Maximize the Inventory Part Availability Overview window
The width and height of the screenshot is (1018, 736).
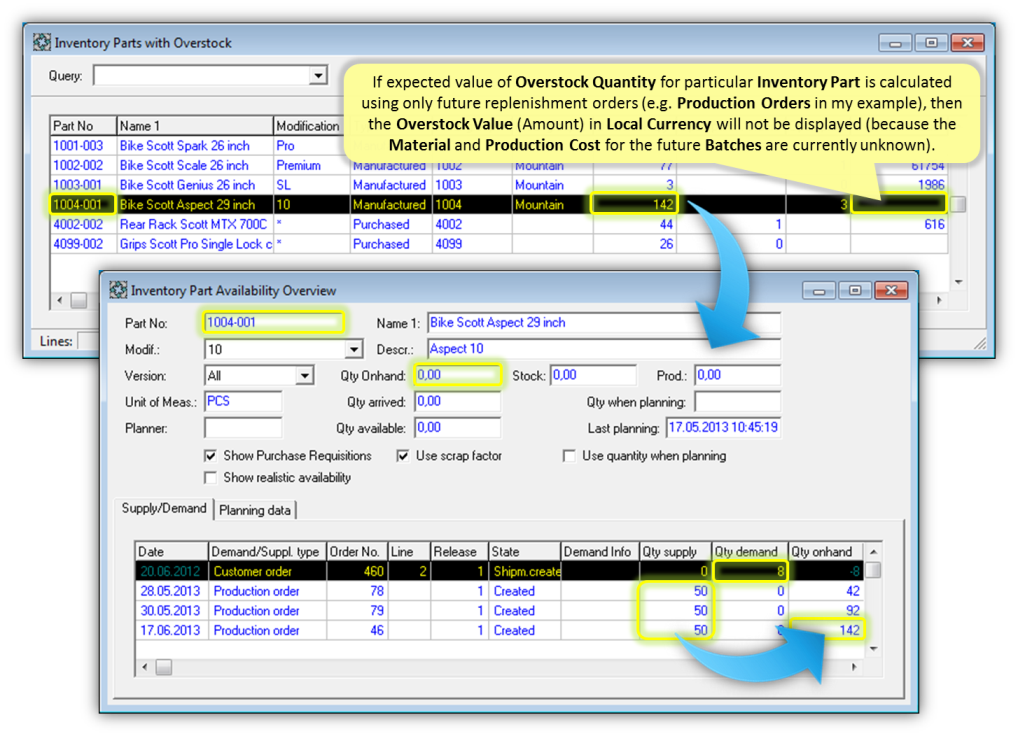tap(855, 290)
